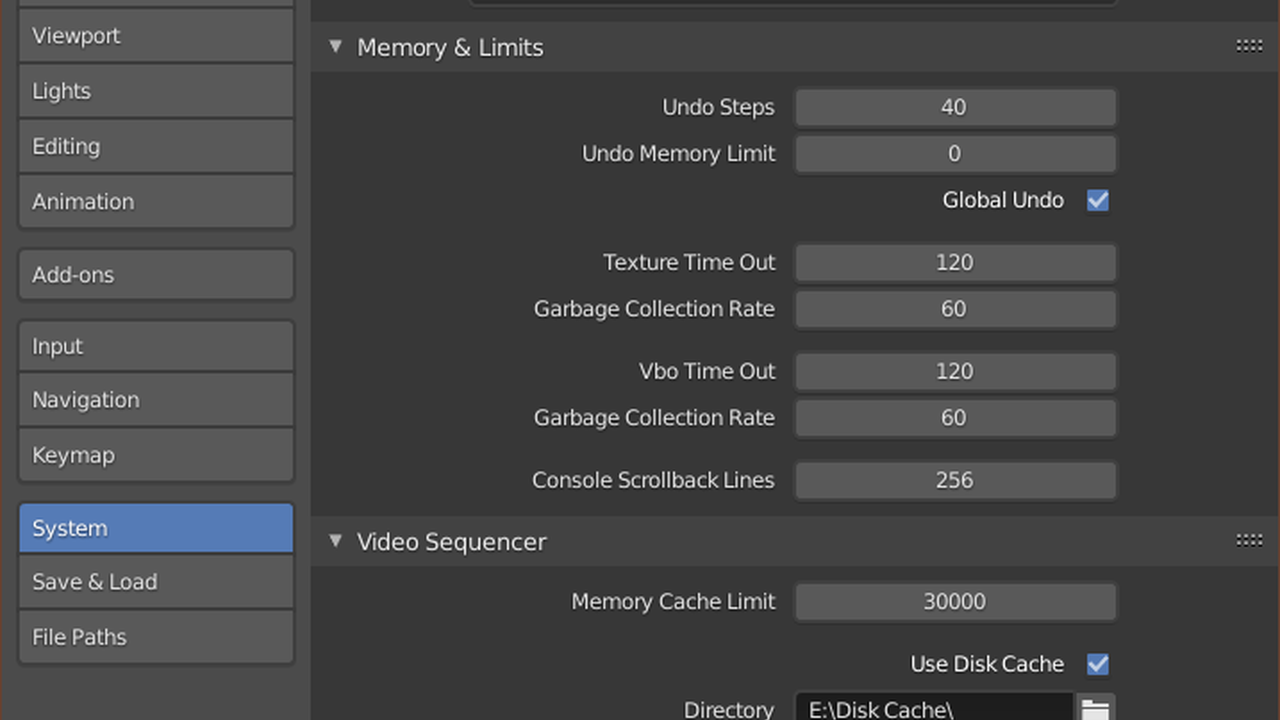This screenshot has width=1280, height=720.
Task: Adjust the Undo Steps value
Action: pos(954,107)
